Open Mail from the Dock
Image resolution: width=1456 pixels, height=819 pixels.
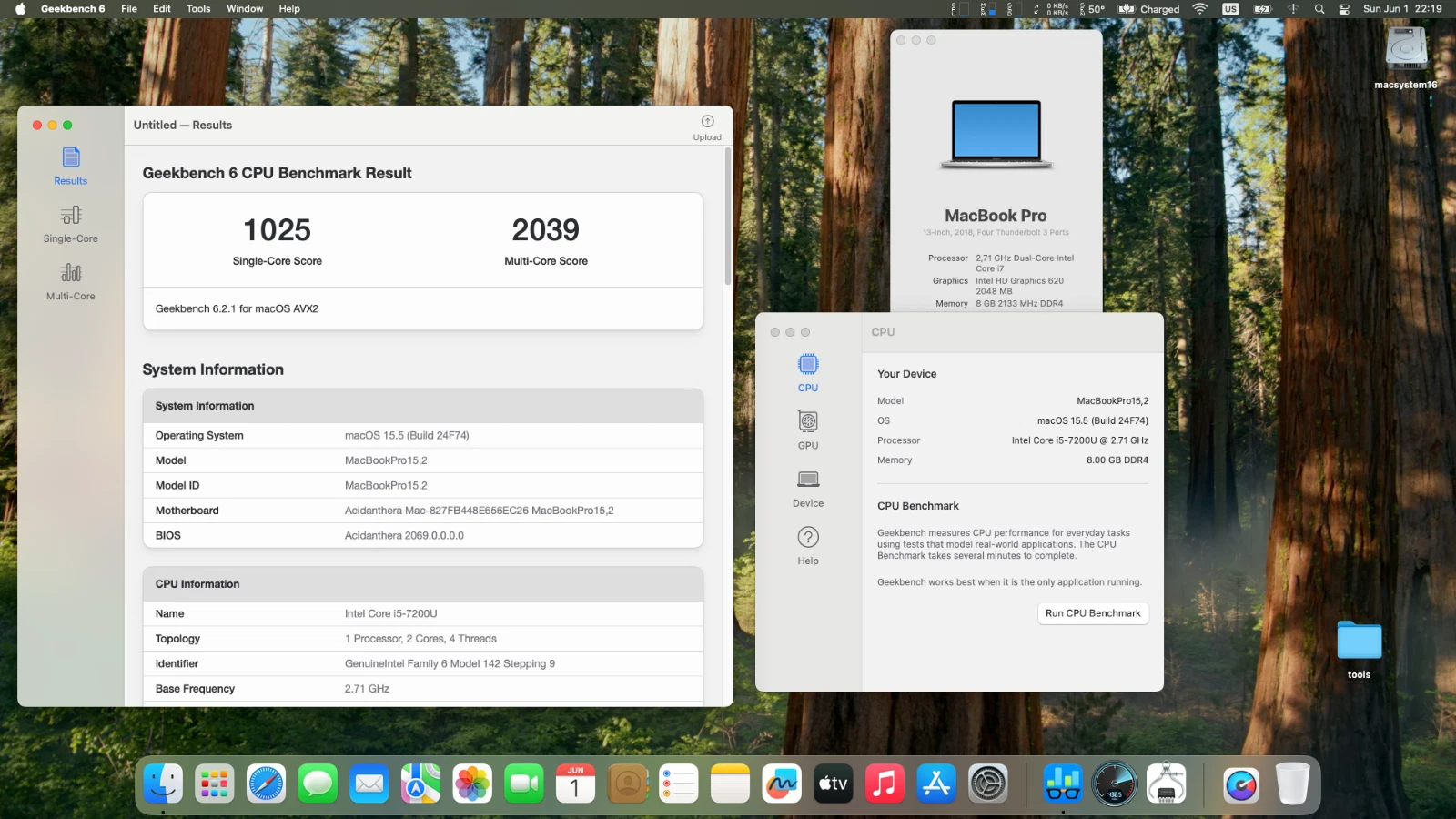pyautogui.click(x=369, y=784)
